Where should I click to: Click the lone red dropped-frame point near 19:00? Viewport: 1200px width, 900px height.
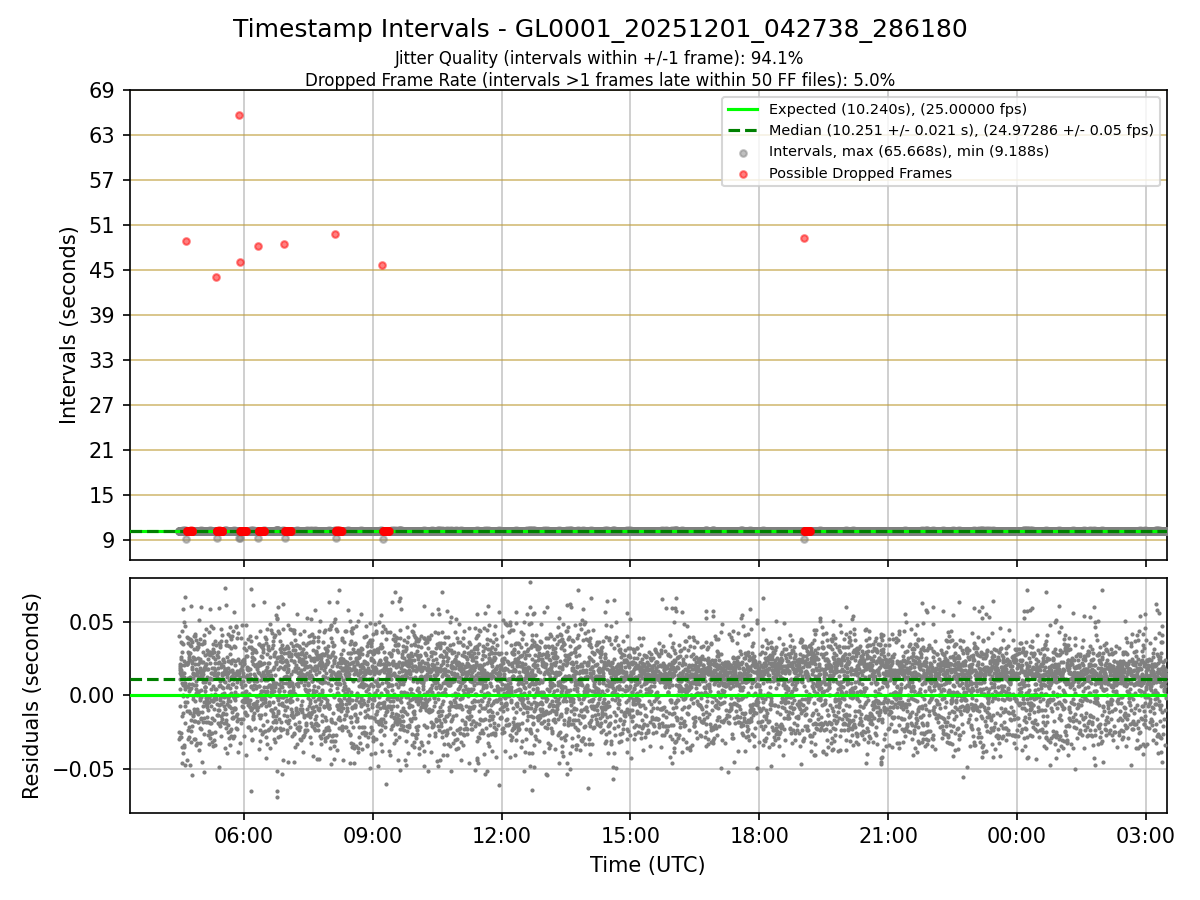804,238
